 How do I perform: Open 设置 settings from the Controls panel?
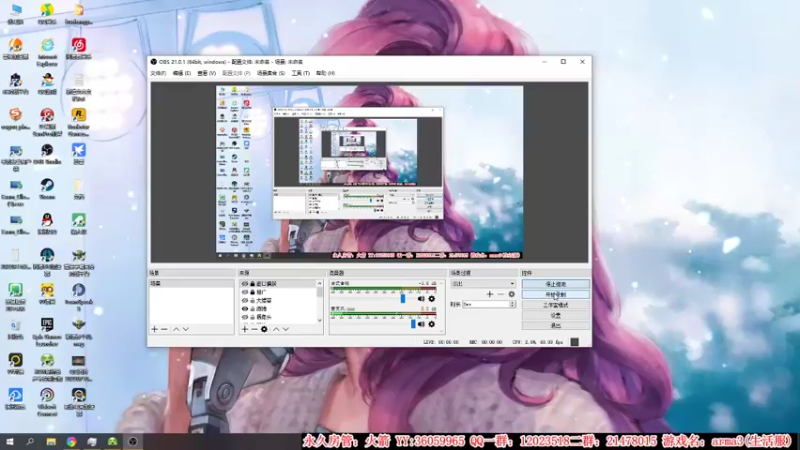[556, 315]
